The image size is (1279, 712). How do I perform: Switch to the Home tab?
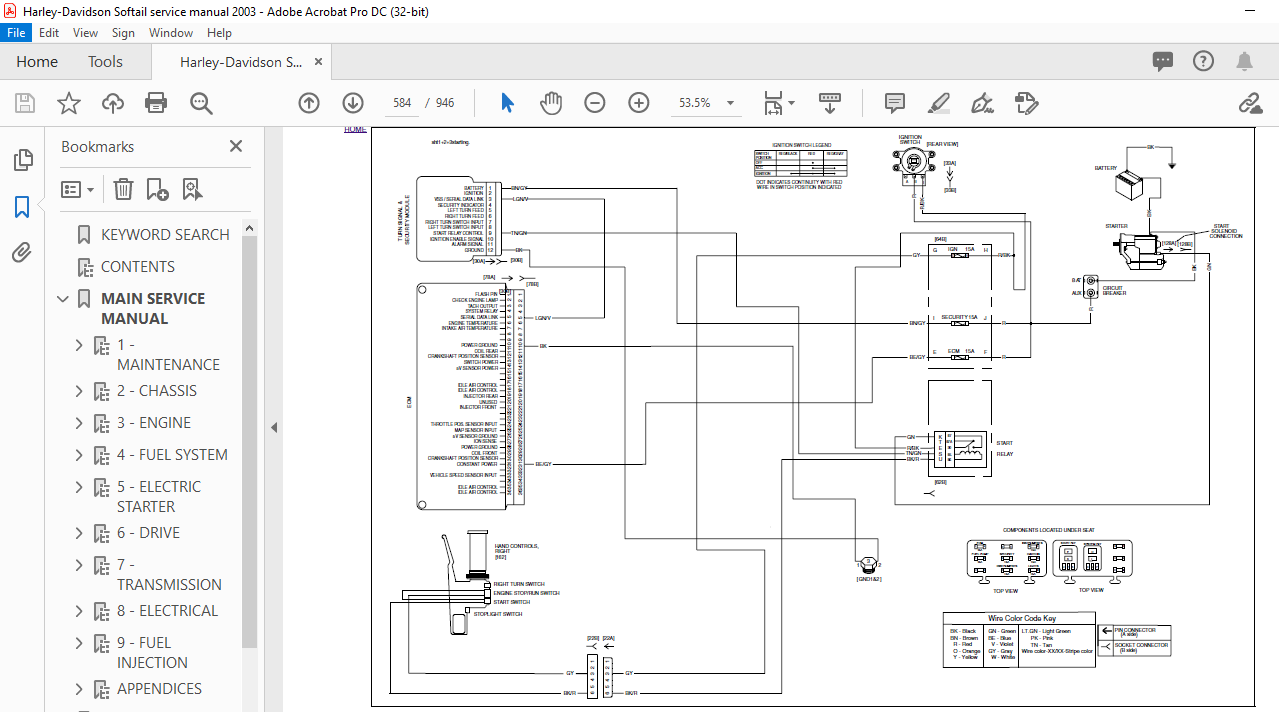tap(37, 62)
